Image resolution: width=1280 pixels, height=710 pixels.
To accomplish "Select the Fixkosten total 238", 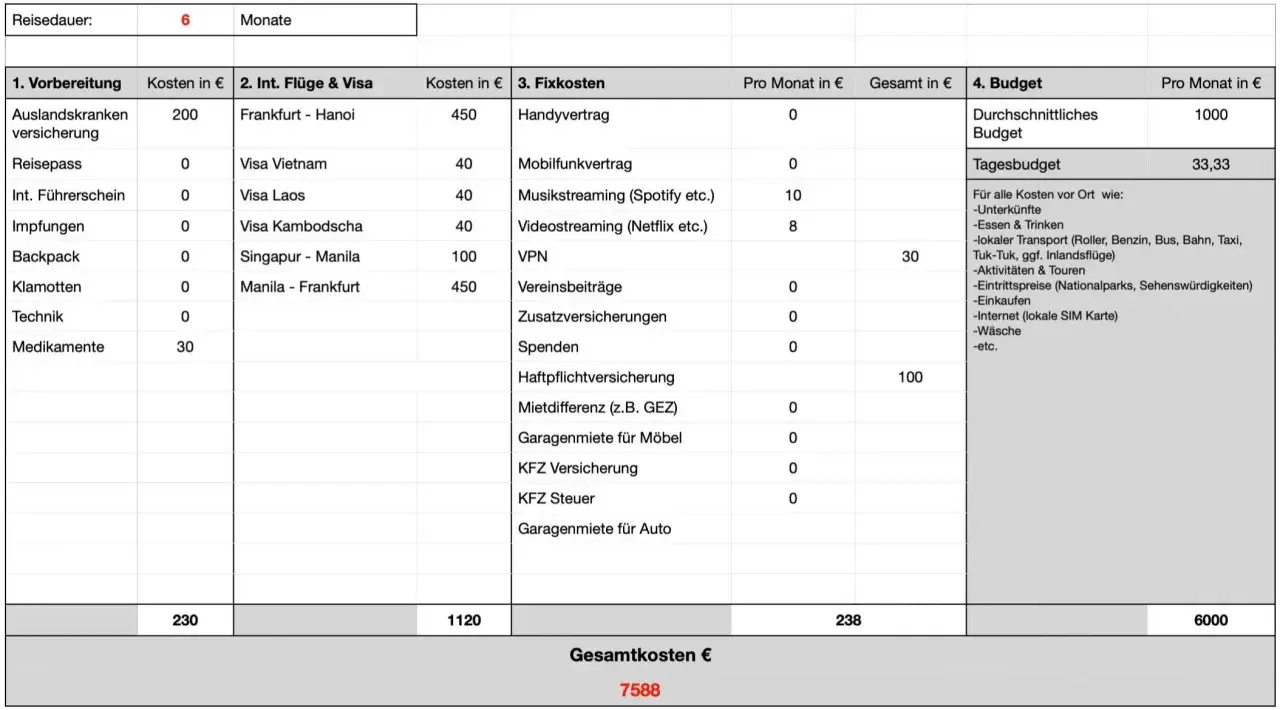I will coord(848,620).
